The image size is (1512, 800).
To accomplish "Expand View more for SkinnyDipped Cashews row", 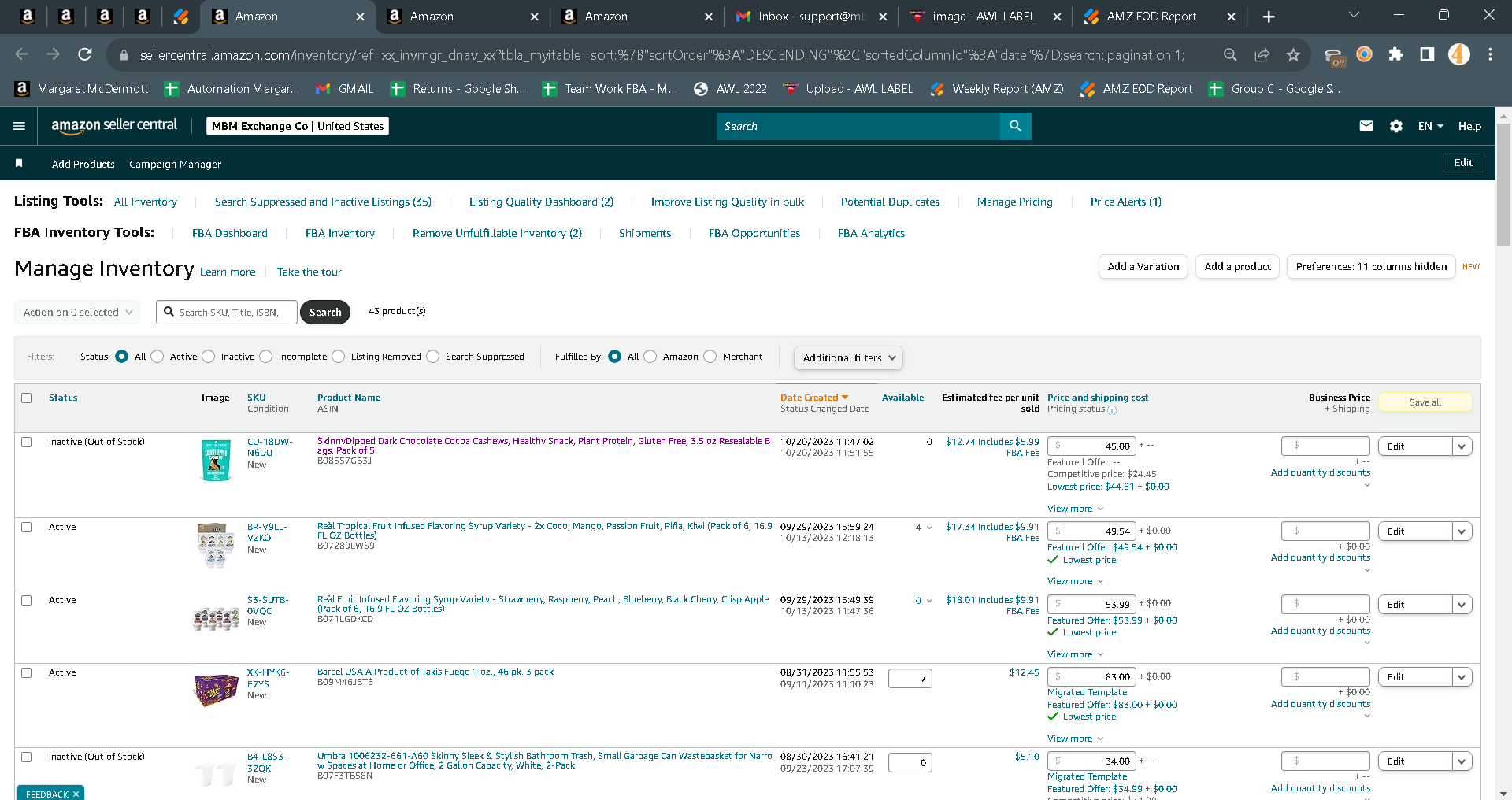I will coord(1075,509).
